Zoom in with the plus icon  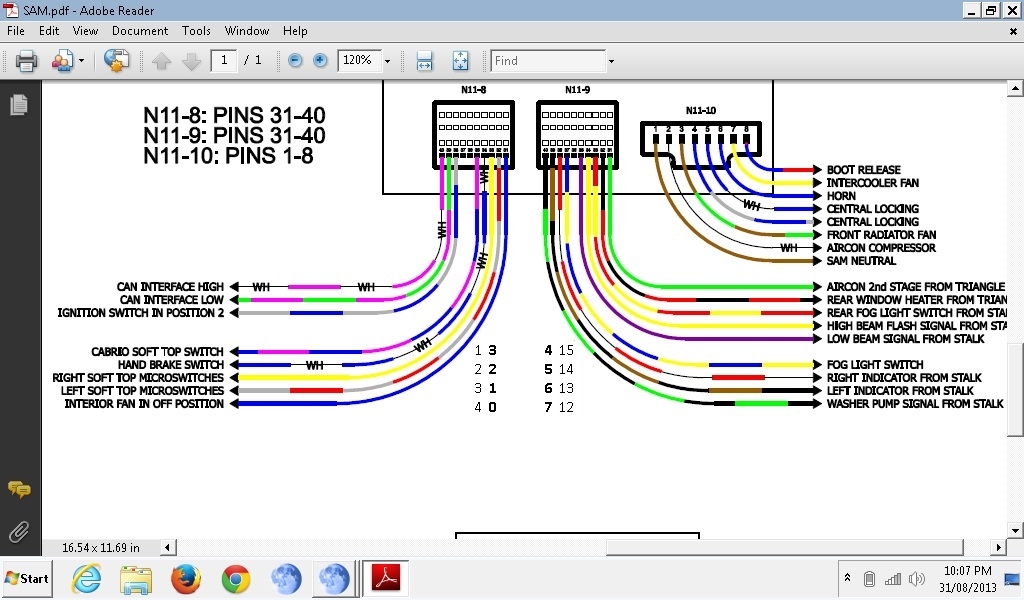[x=318, y=60]
